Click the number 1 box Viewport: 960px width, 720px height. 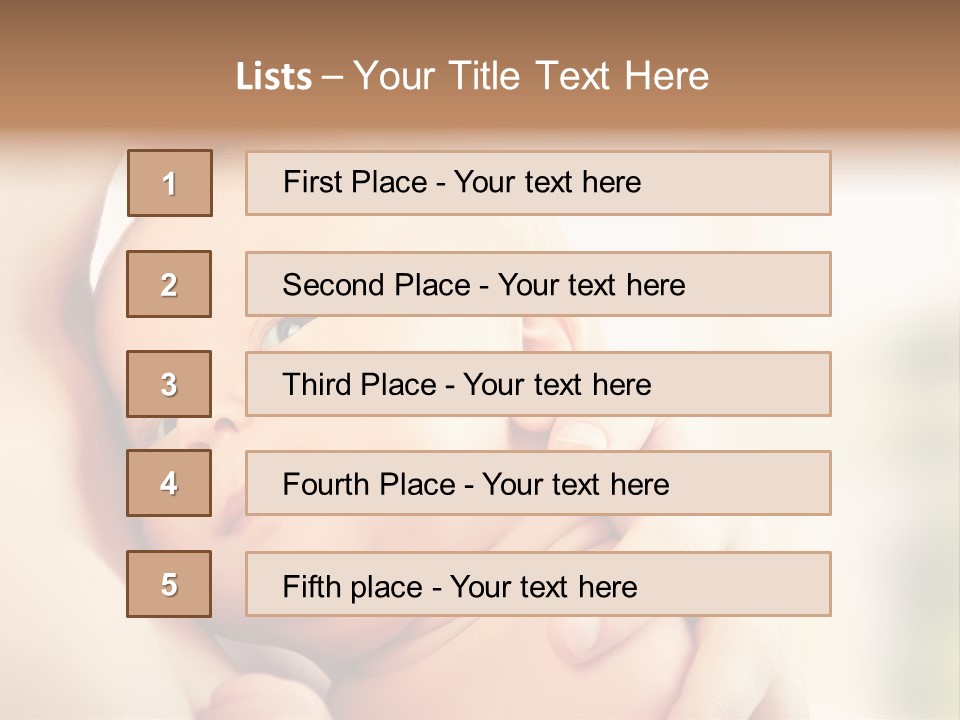pyautogui.click(x=170, y=183)
